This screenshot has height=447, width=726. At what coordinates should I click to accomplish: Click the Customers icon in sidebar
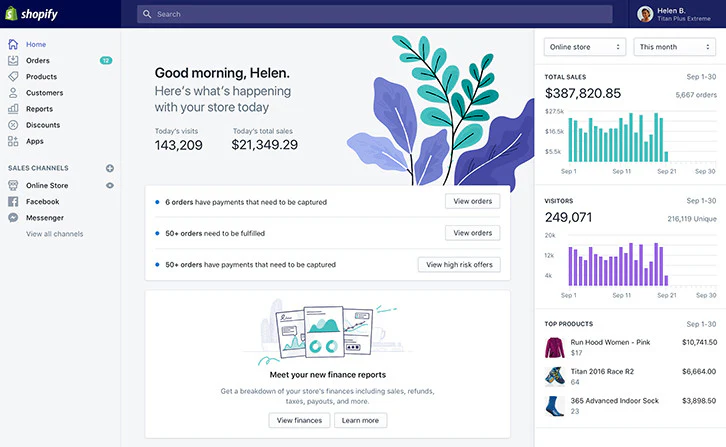(x=13, y=93)
